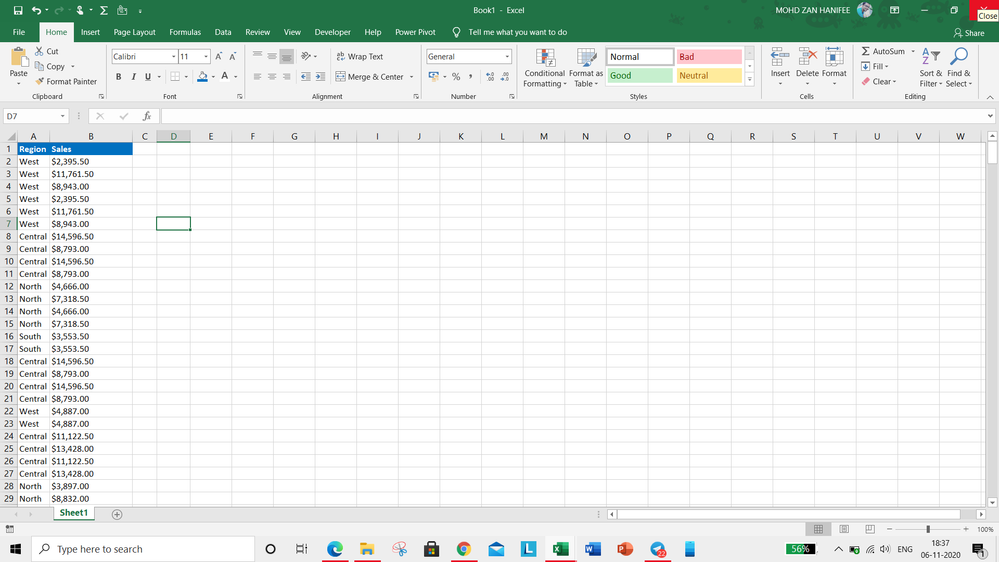Click the zoom slider handle
The image size is (999, 562).
[928, 529]
